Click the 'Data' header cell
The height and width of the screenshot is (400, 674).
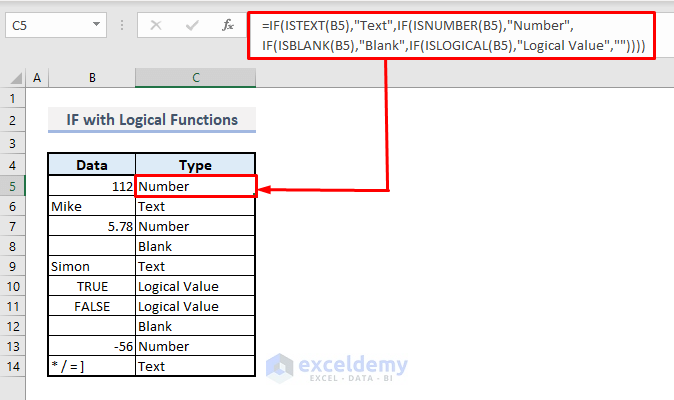click(92, 165)
